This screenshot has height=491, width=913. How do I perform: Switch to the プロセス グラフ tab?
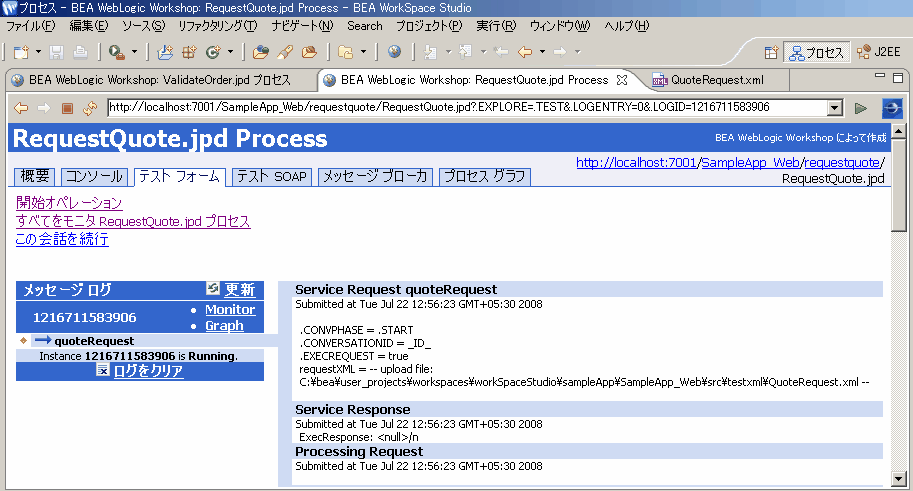(x=485, y=176)
